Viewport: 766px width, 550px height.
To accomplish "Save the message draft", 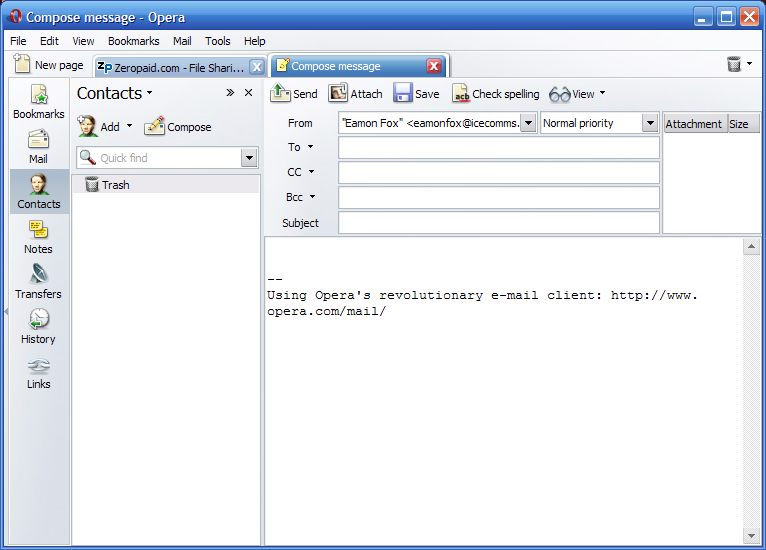I will (416, 93).
